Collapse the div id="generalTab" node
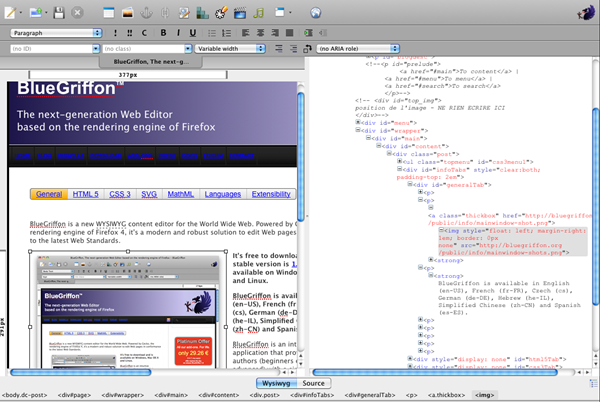Image resolution: width=600 pixels, height=402 pixels. [410, 184]
